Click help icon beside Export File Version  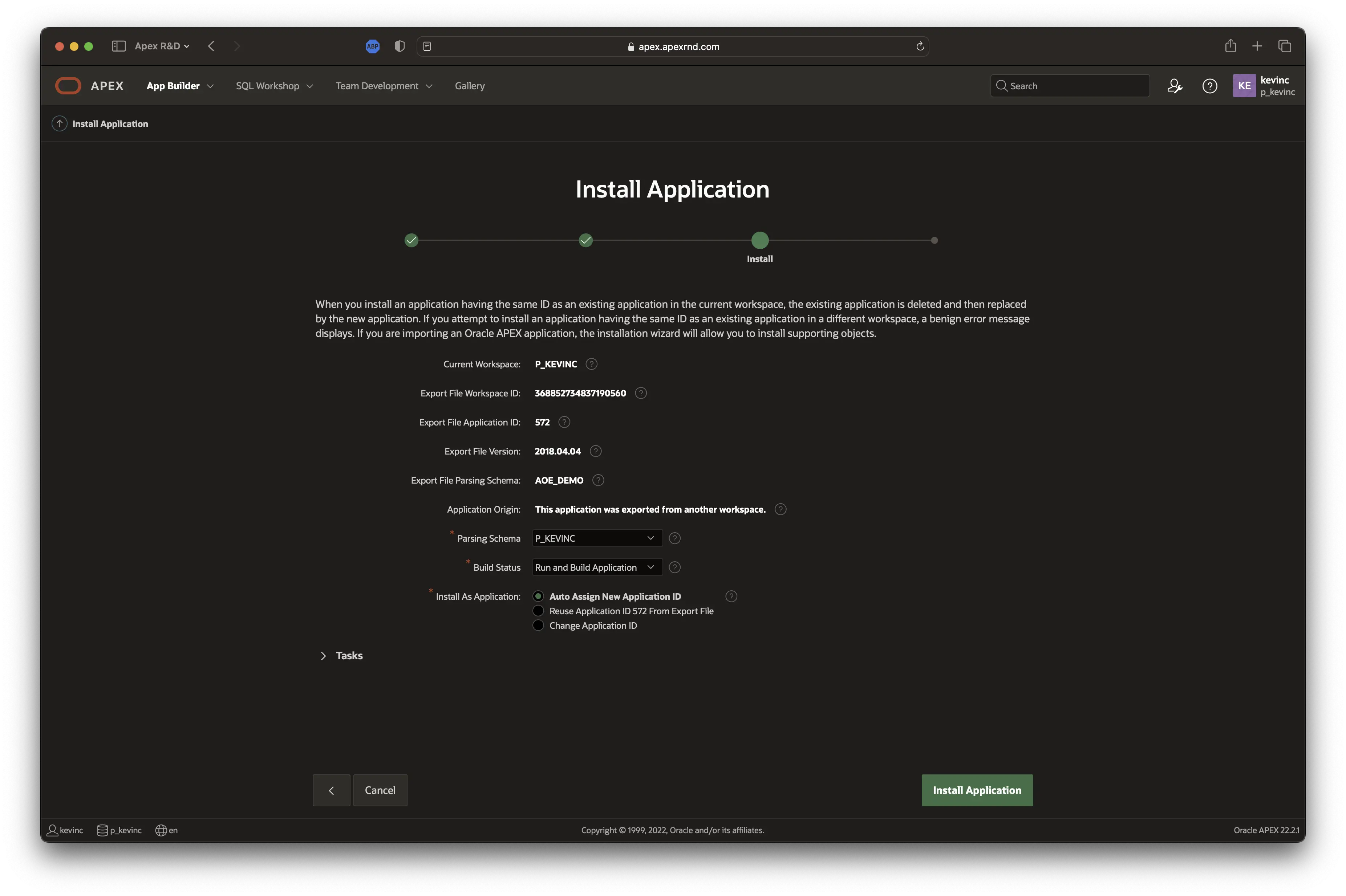click(596, 451)
